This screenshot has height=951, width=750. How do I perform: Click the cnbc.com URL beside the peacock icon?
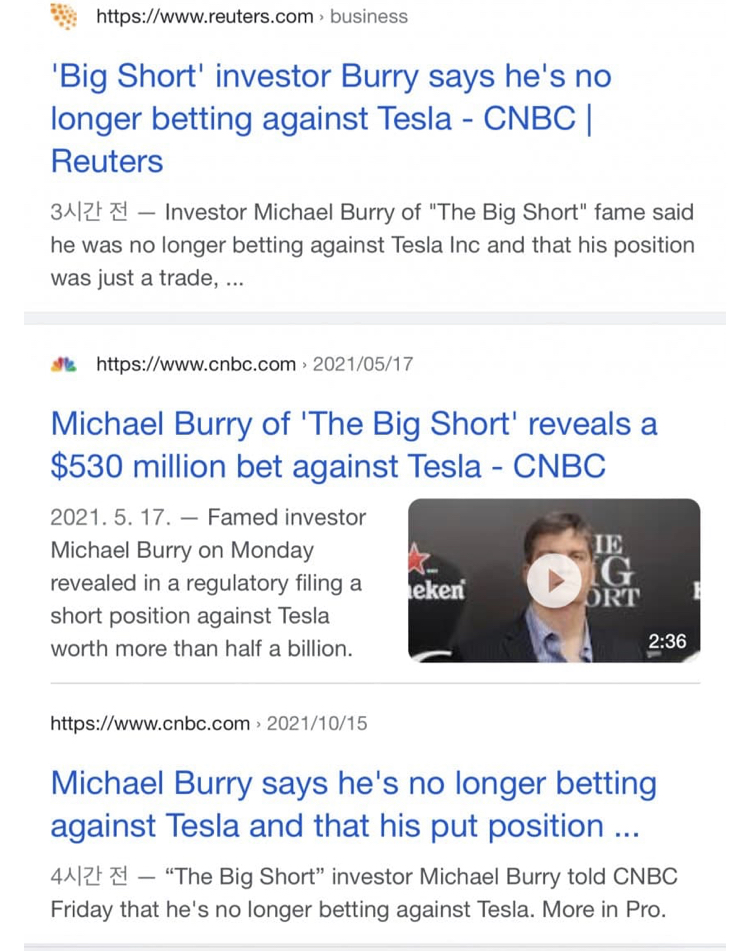(x=195, y=364)
